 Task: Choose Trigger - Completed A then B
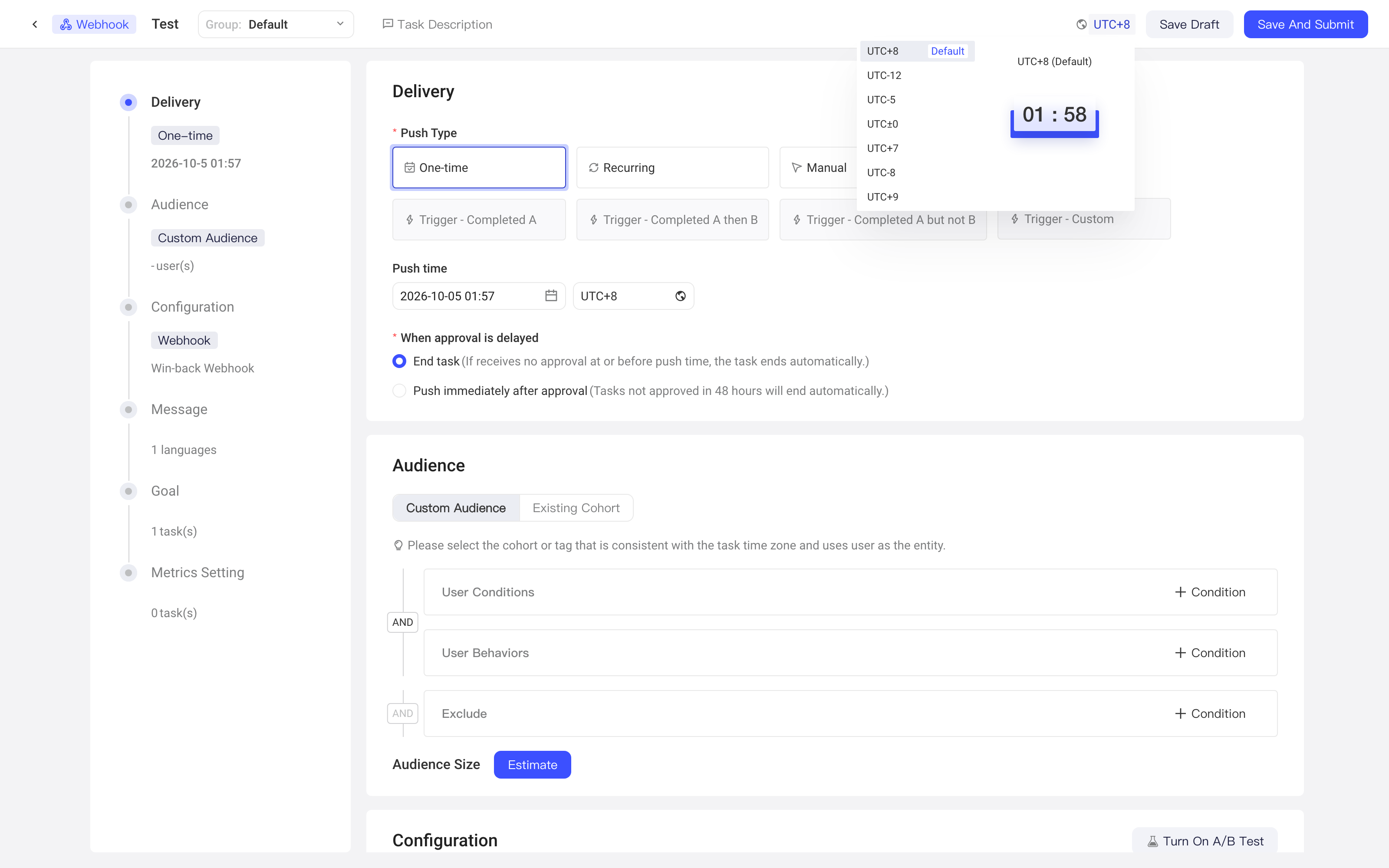point(672,220)
